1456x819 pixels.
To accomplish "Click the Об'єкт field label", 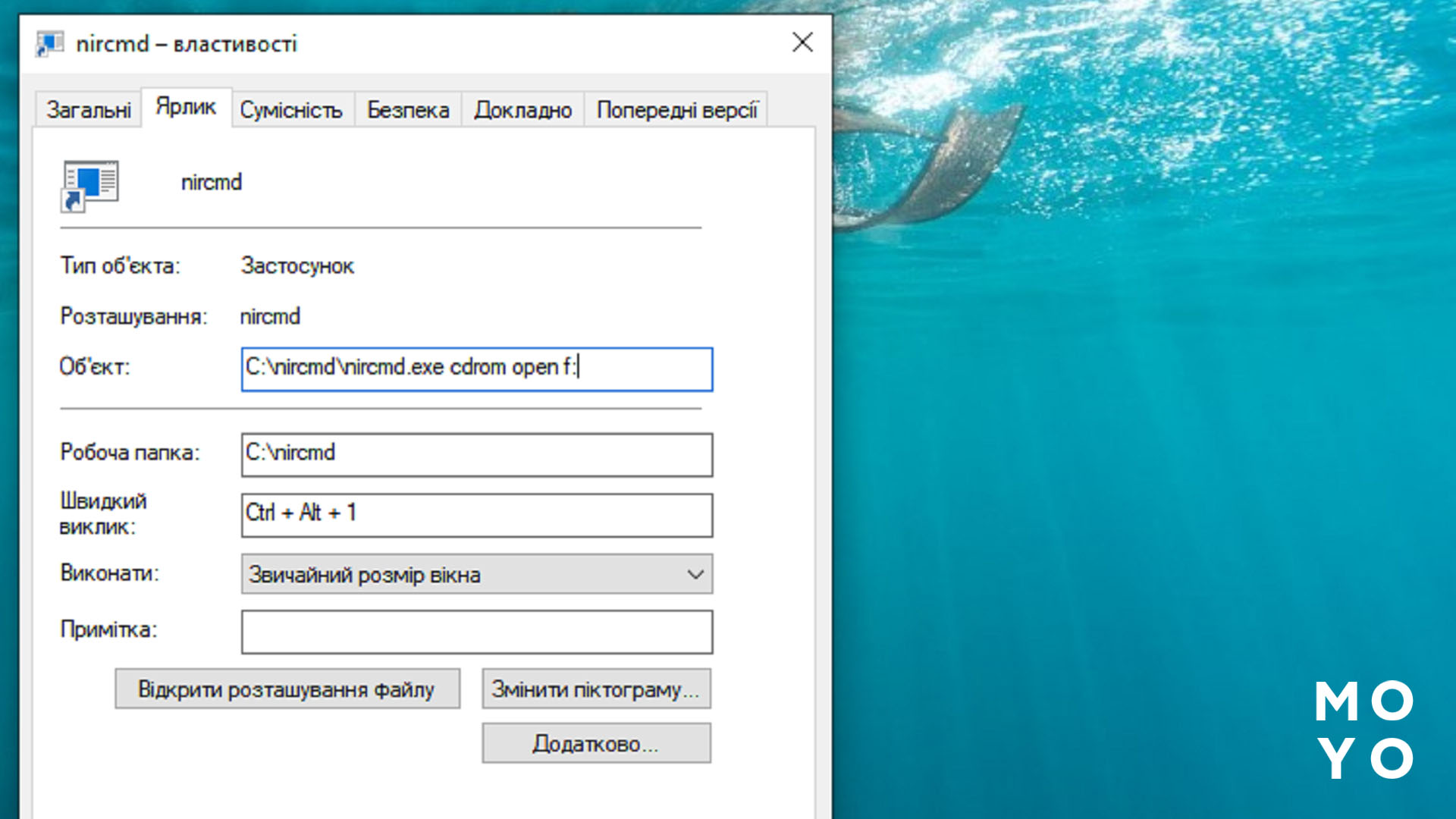I will coord(95,367).
